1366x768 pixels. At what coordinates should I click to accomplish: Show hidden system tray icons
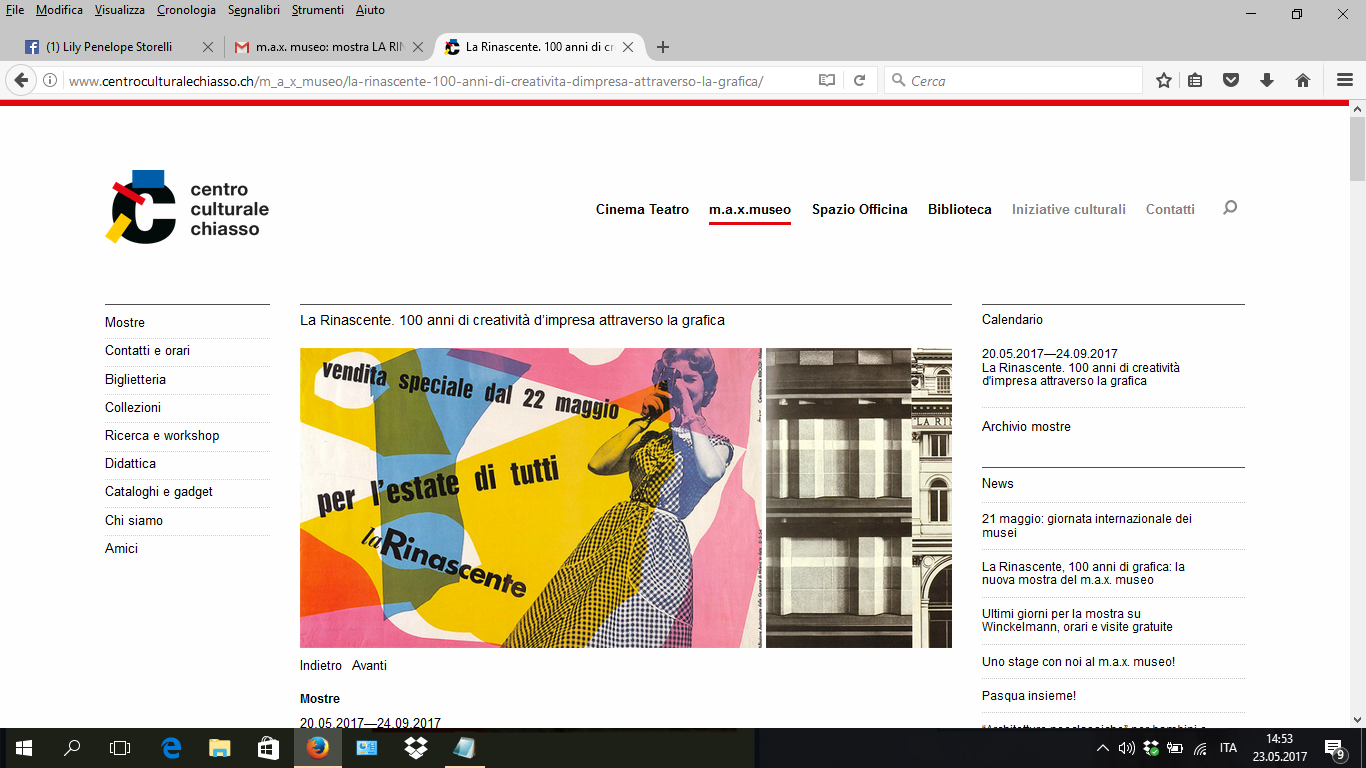pyautogui.click(x=1102, y=748)
